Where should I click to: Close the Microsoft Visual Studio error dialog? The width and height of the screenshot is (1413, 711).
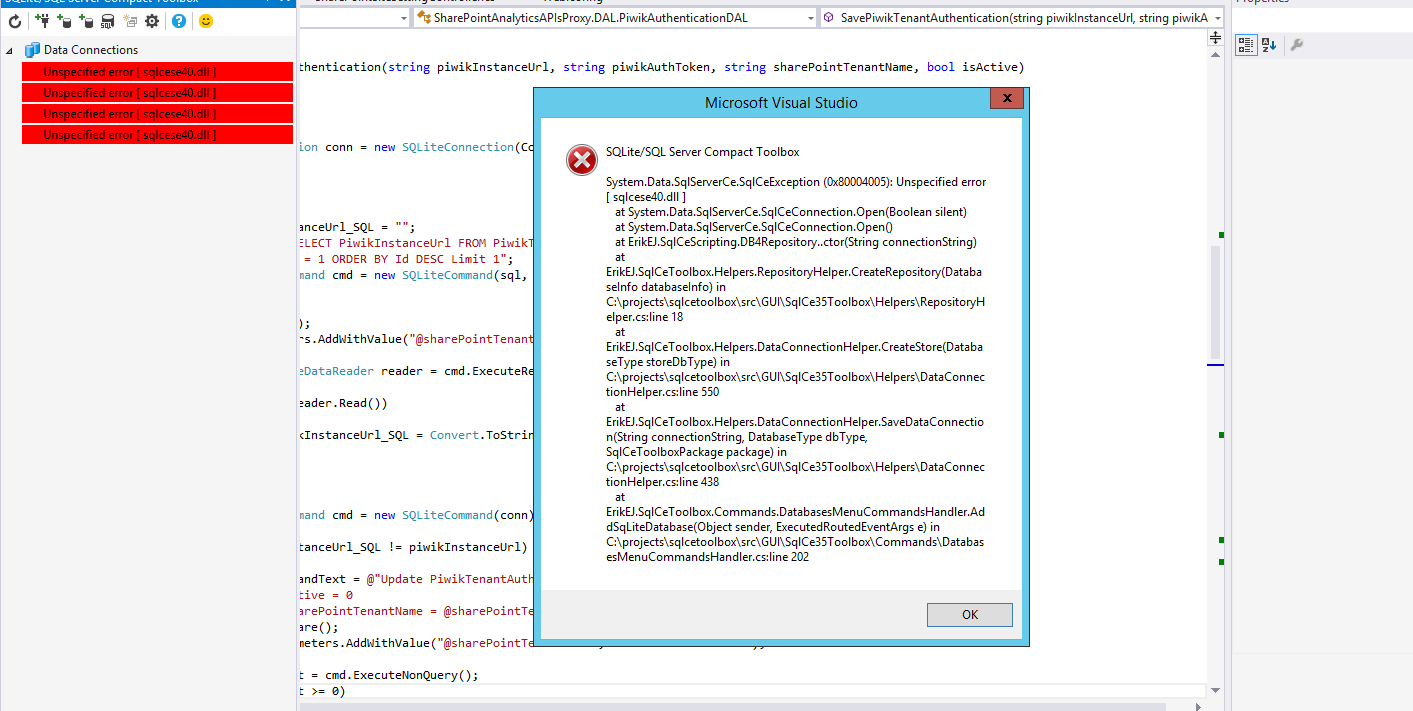[x=1006, y=98]
